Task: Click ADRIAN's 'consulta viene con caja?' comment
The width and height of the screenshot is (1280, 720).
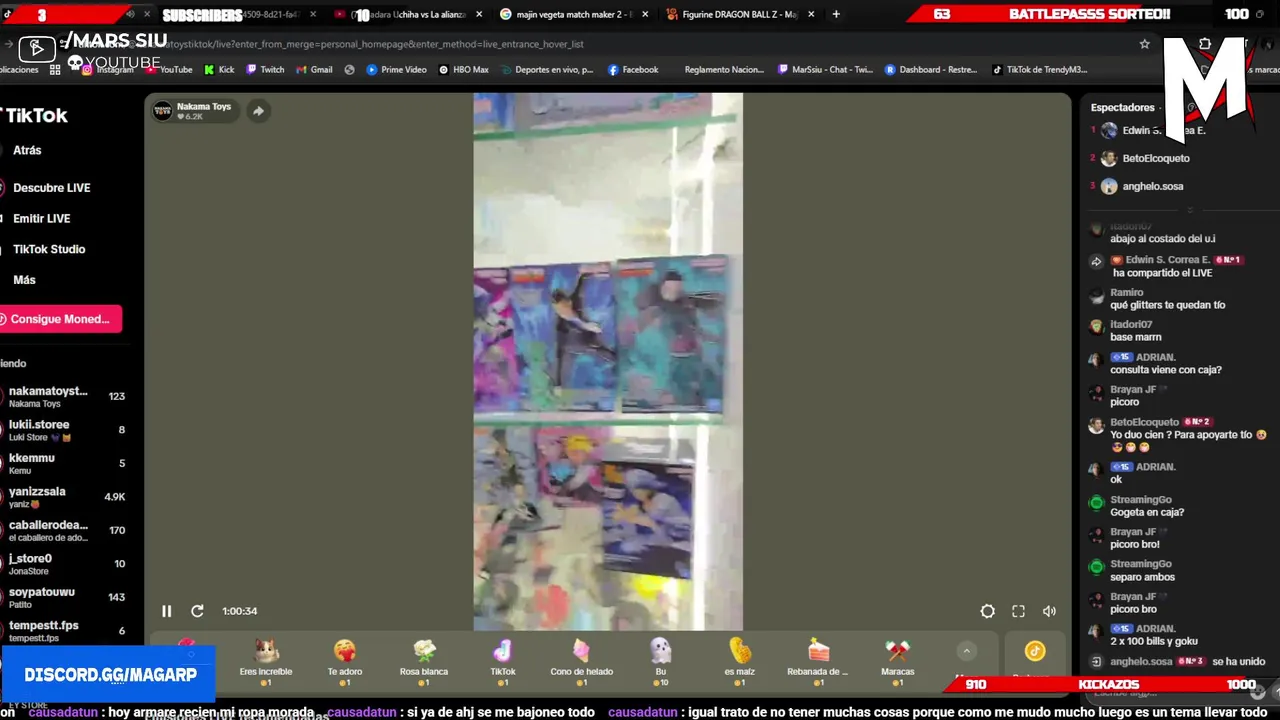Action: [1165, 369]
